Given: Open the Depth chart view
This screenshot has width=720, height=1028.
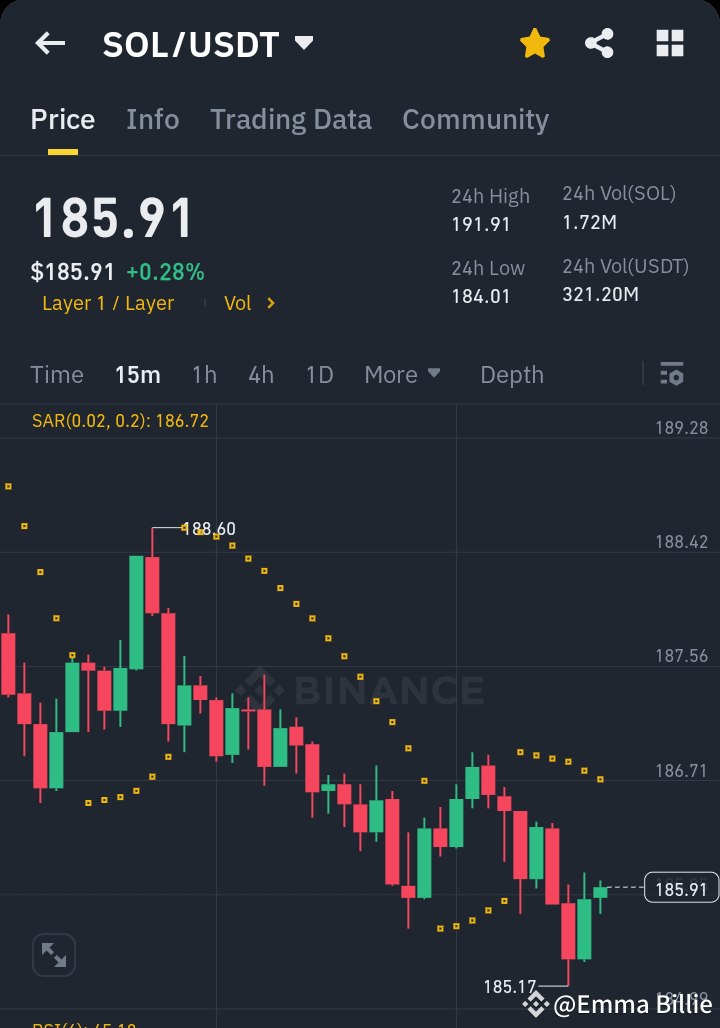Looking at the screenshot, I should click(x=512, y=374).
